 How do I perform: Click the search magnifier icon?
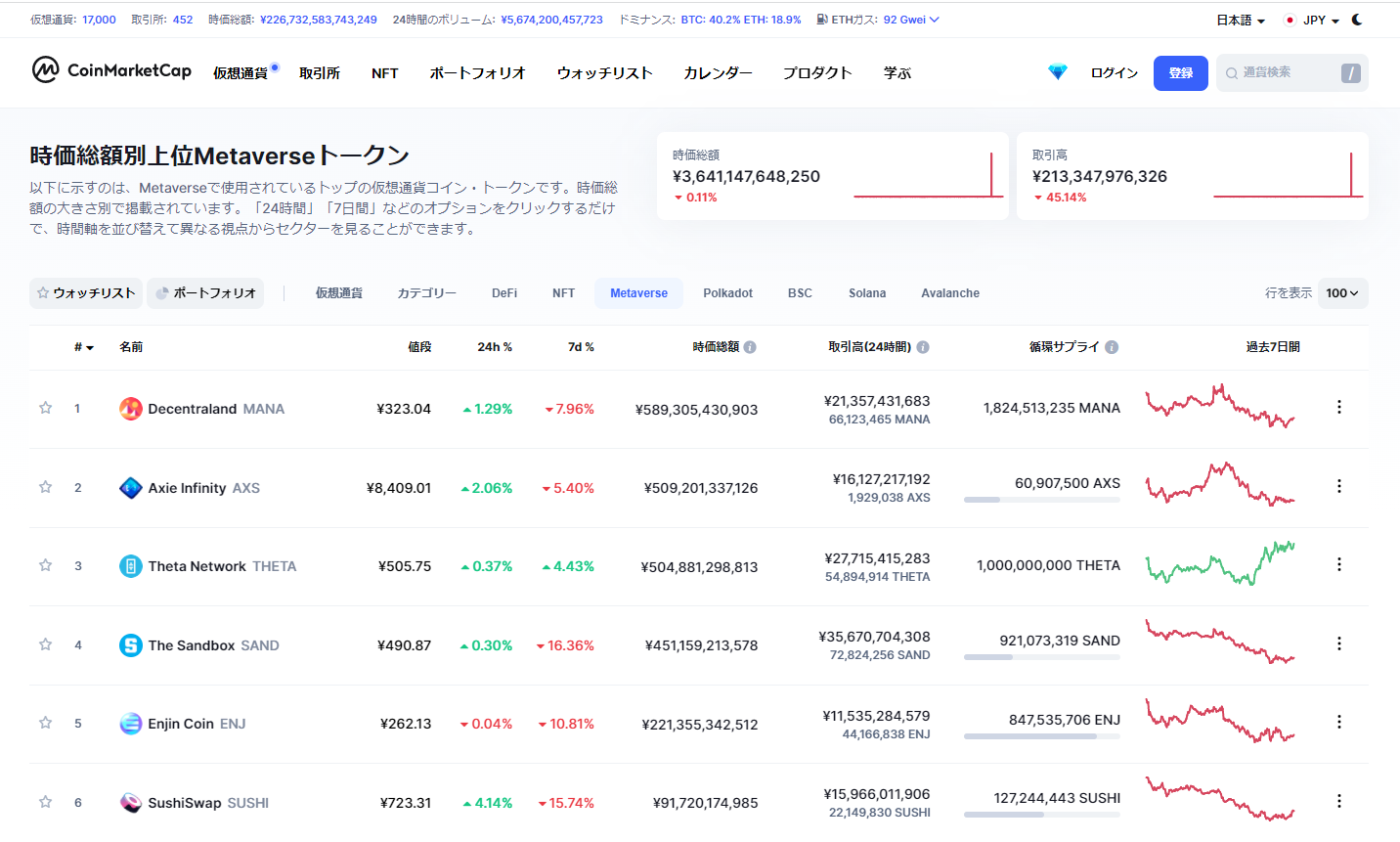pos(1232,73)
